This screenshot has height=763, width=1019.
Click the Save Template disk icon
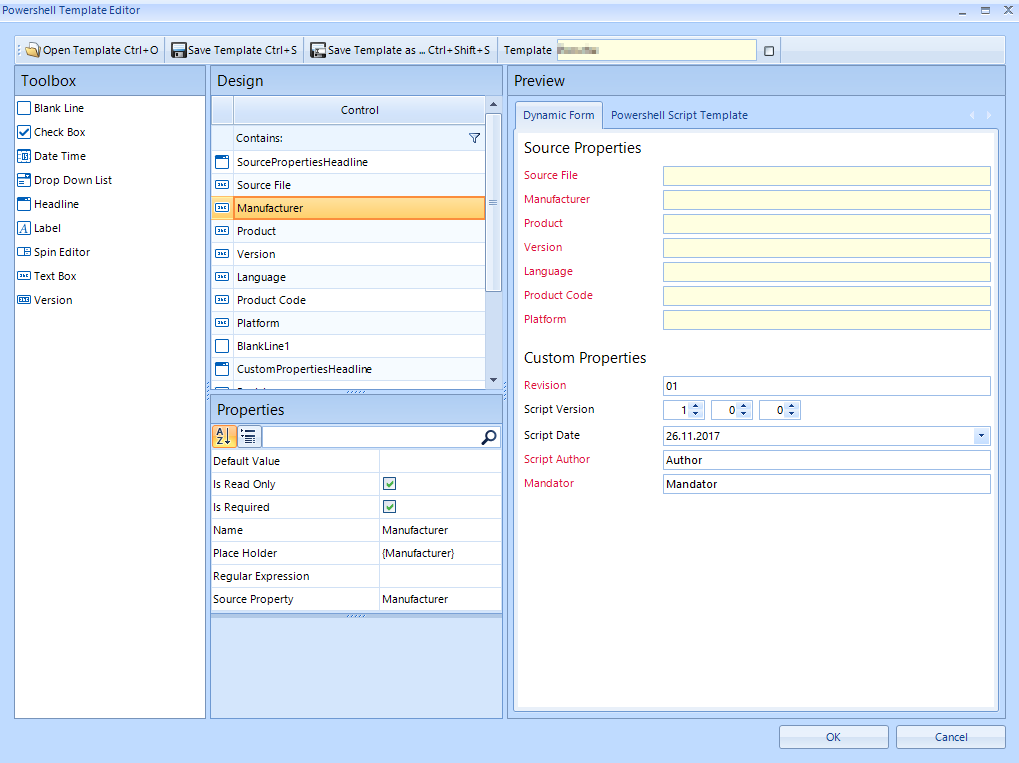pyautogui.click(x=179, y=50)
